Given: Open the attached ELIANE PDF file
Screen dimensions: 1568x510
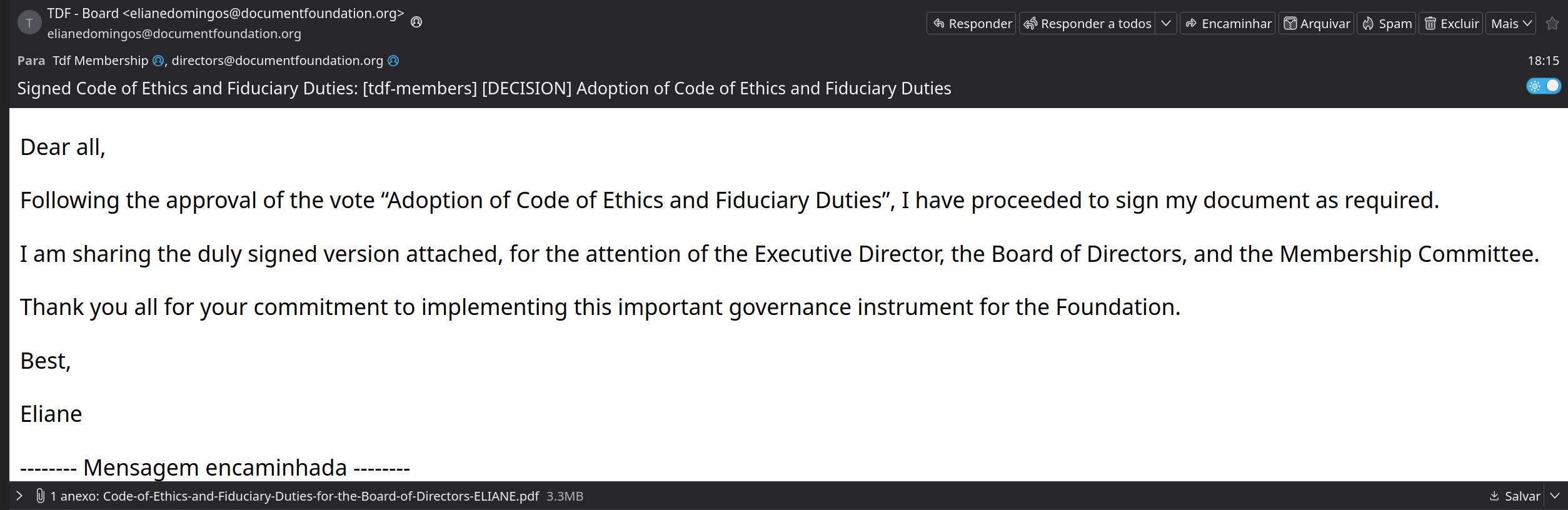Looking at the screenshot, I should (320, 496).
